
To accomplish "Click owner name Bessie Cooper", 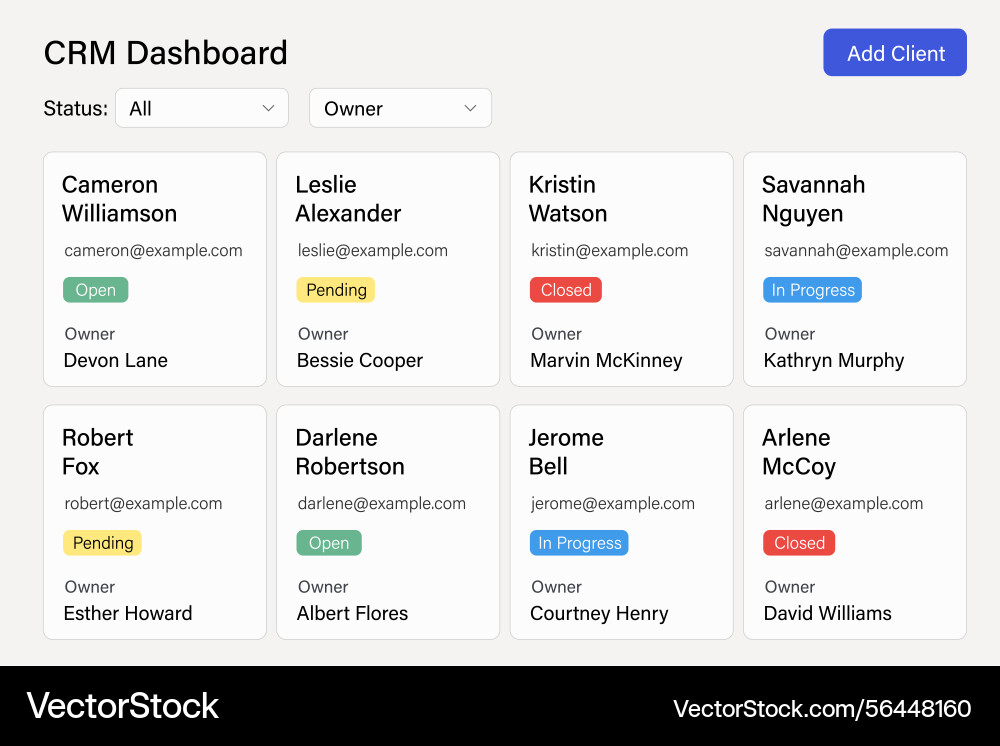I will pos(360,360).
